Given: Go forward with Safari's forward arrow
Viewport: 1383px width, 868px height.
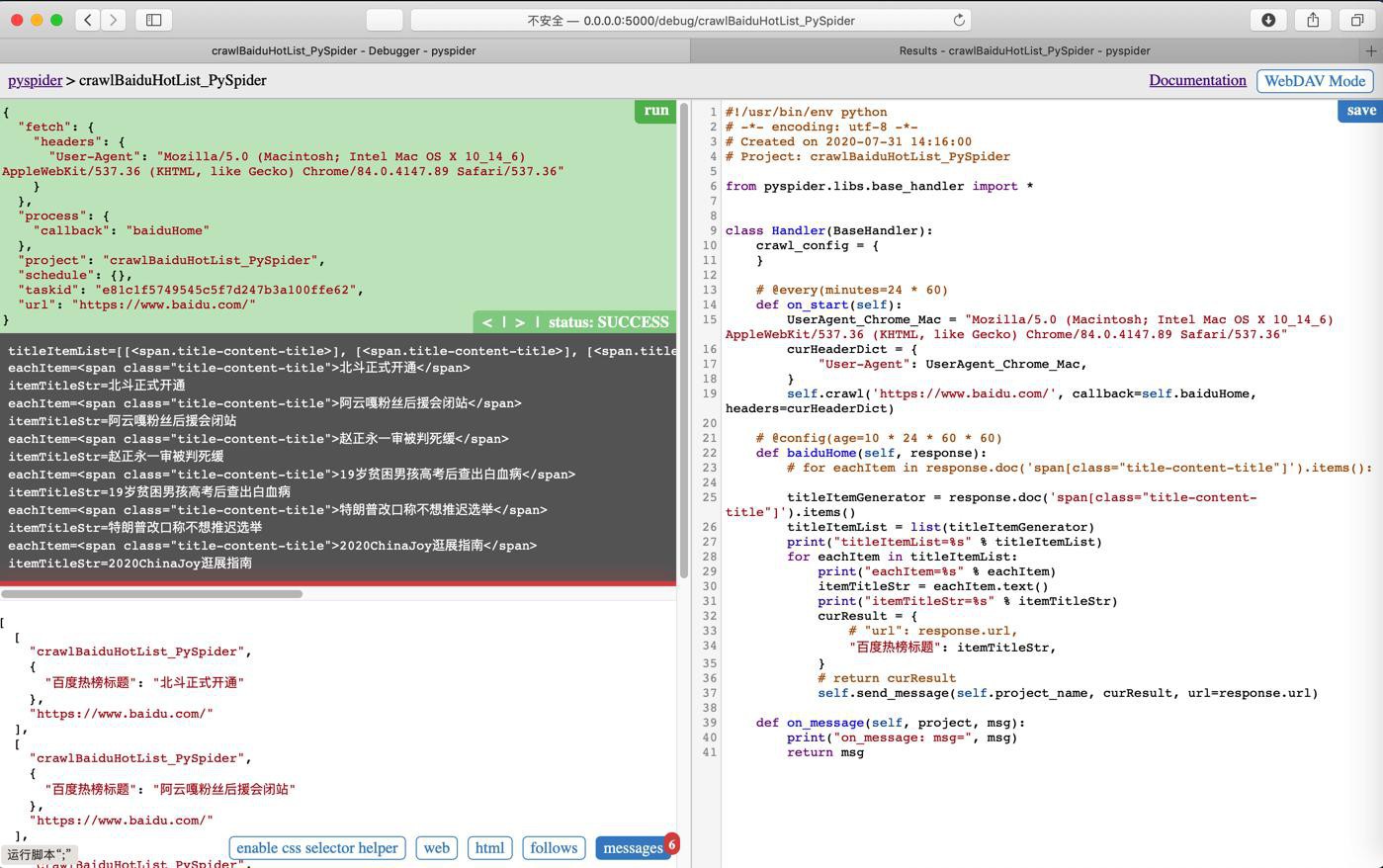Looking at the screenshot, I should click(x=113, y=20).
